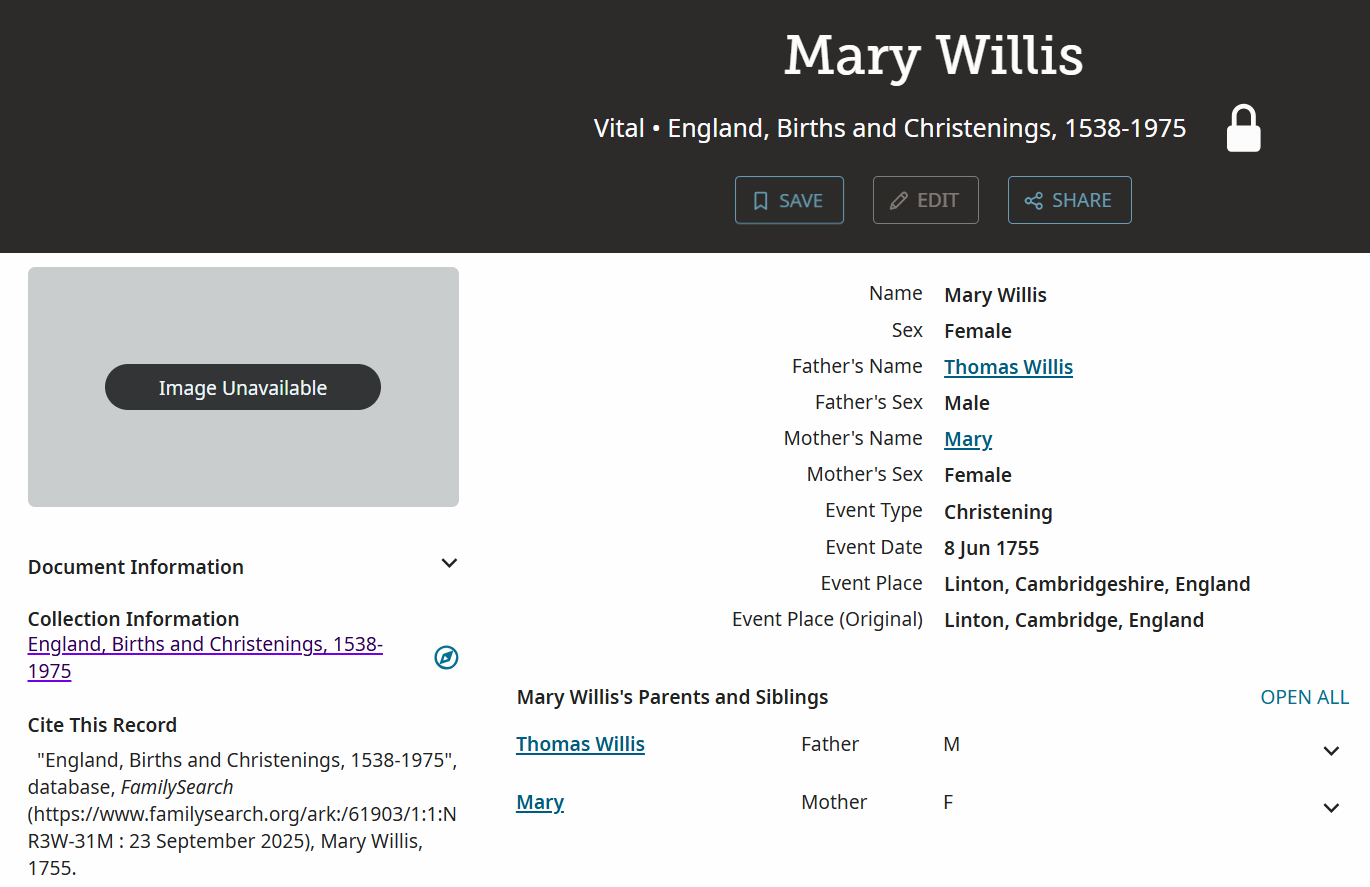Open Thomas Willis link in Father's Name field
The image size is (1370, 887).
[x=1008, y=367]
